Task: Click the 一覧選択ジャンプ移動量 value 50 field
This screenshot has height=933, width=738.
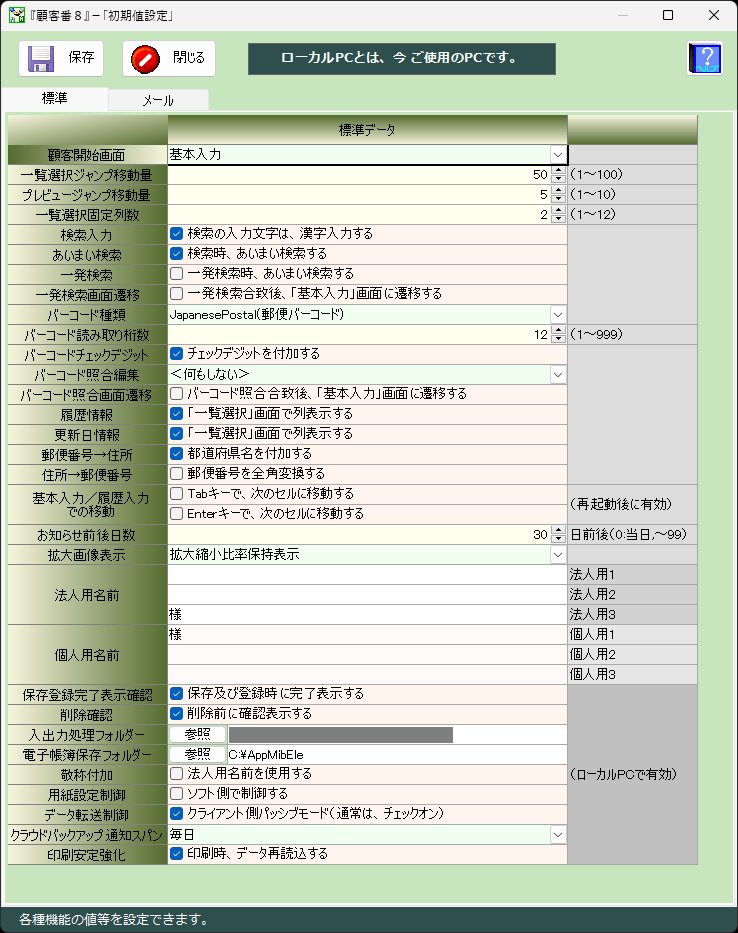Action: [x=359, y=174]
